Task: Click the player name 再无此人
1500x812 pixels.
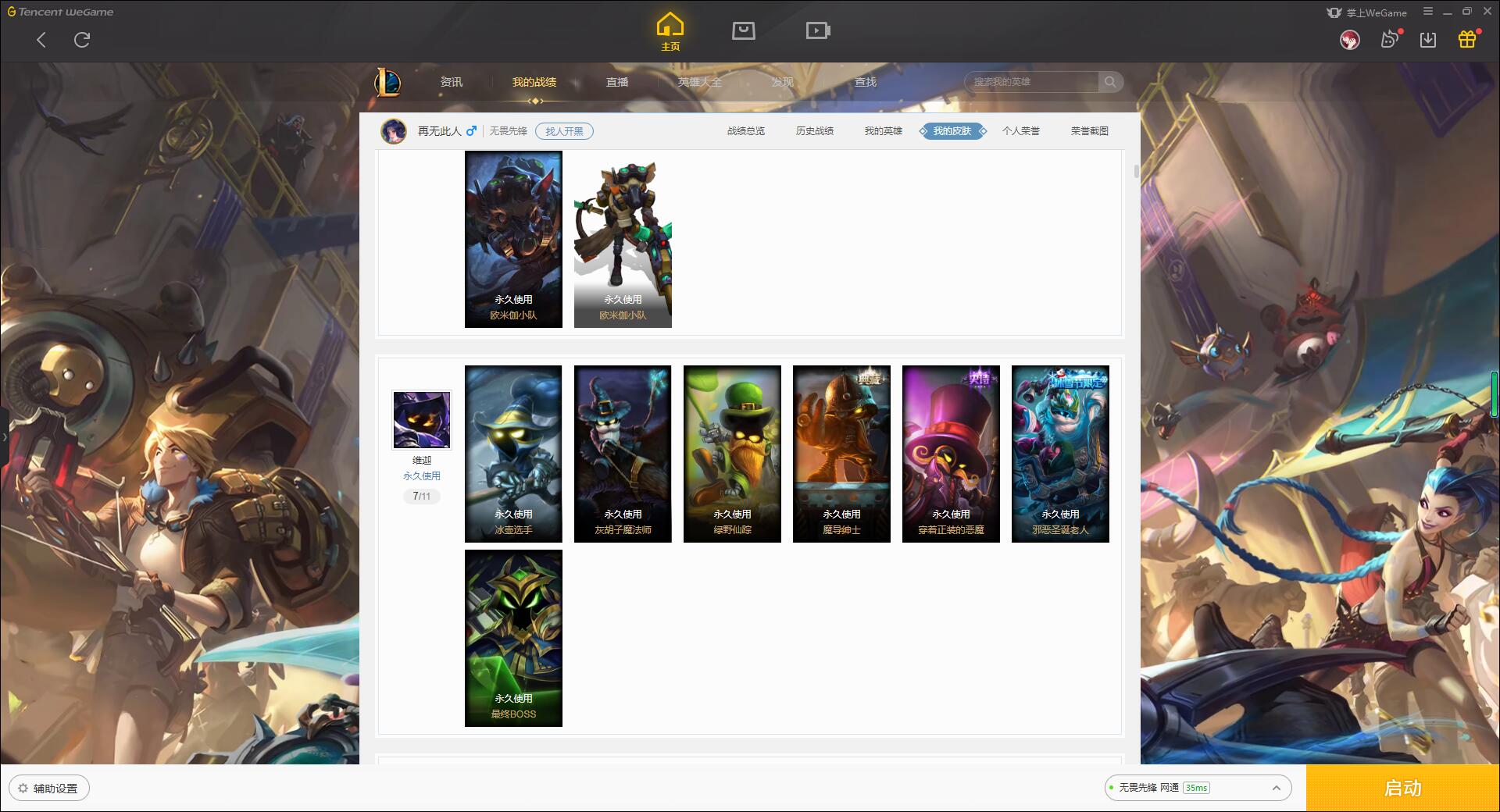Action: point(439,131)
